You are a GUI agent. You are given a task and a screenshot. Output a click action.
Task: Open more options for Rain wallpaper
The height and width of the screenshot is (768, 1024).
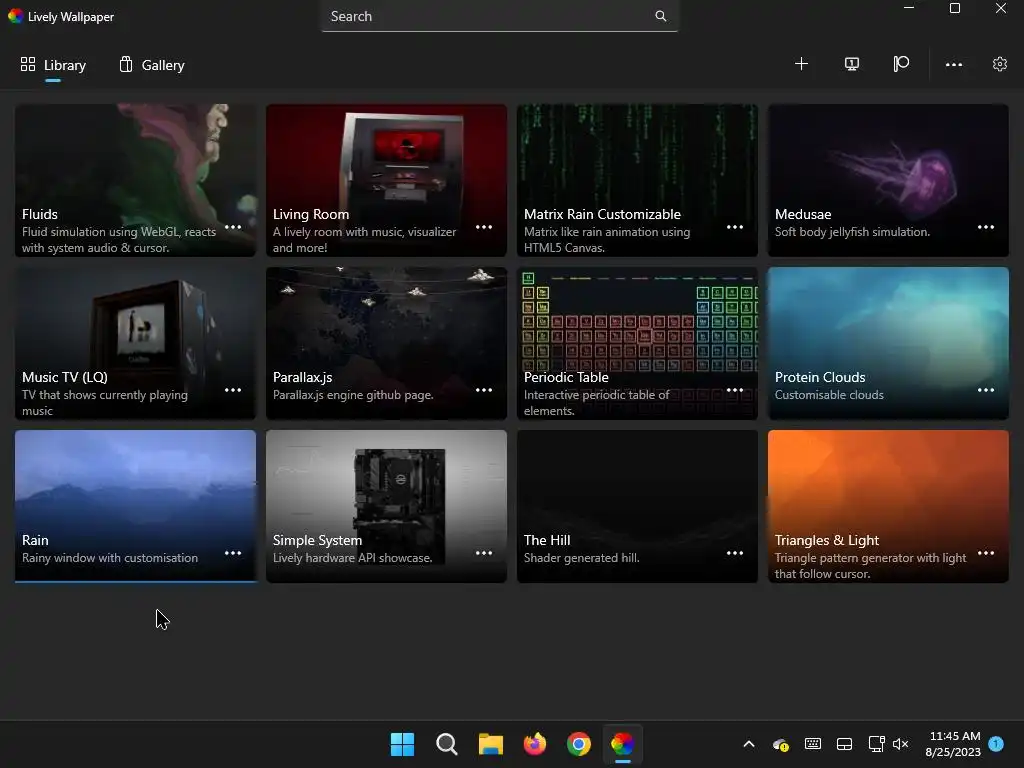233,553
